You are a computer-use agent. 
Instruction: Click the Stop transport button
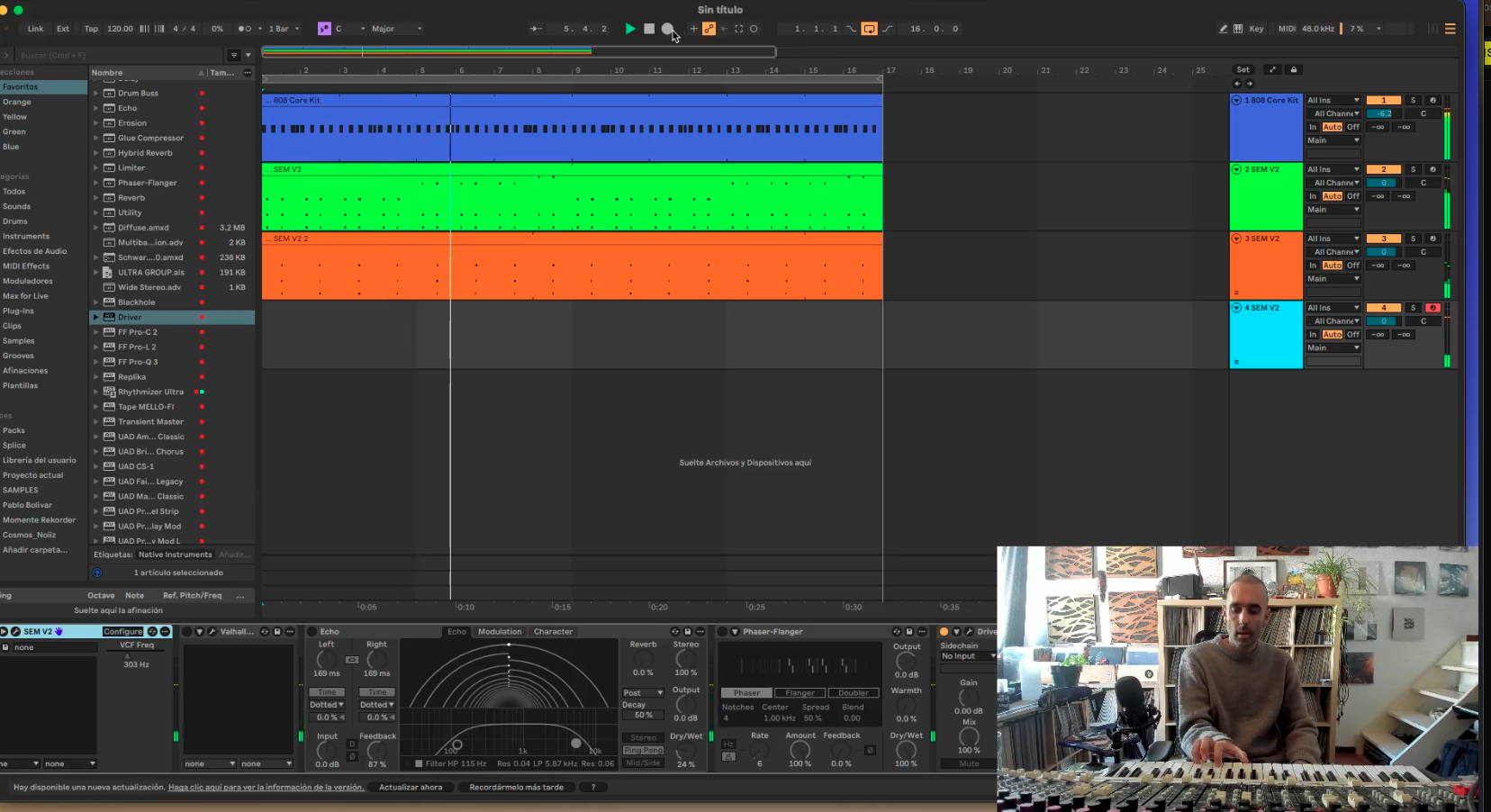pyautogui.click(x=649, y=29)
